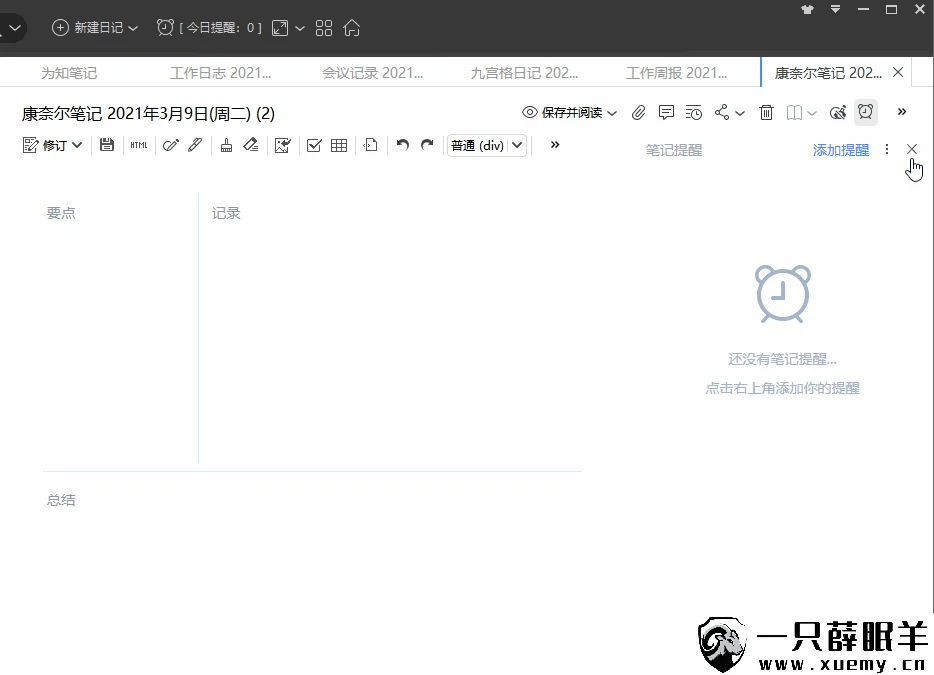
Task: Insert an image via picture icon
Action: click(x=282, y=145)
